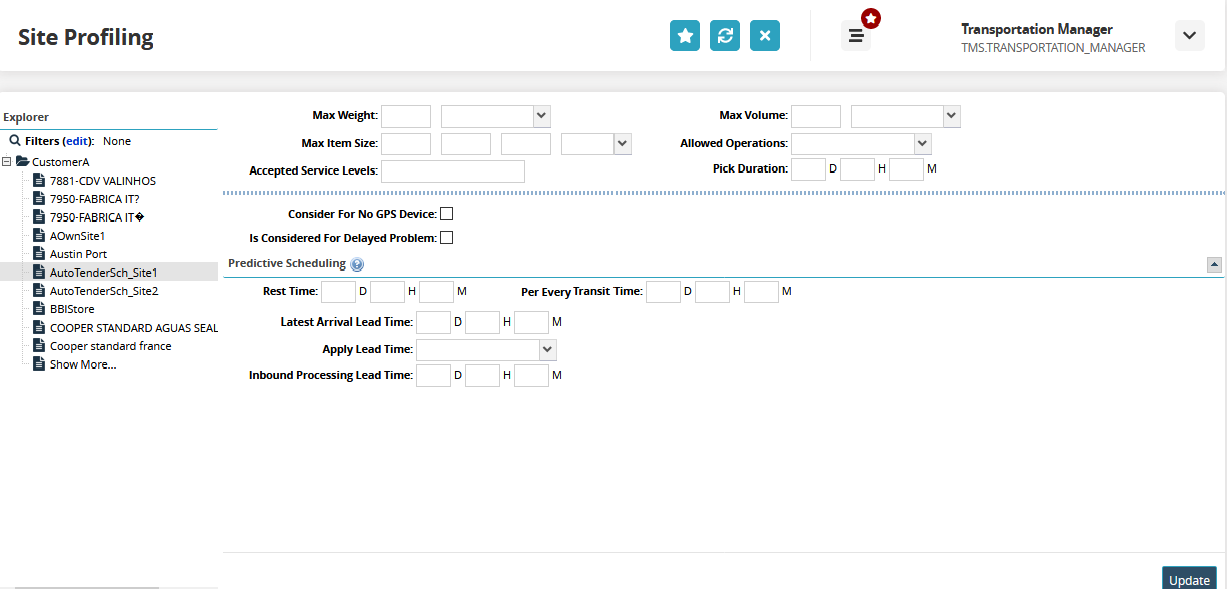Expand the Transportation Manager user dropdown
This screenshot has height=589, width=1227.
click(1189, 36)
